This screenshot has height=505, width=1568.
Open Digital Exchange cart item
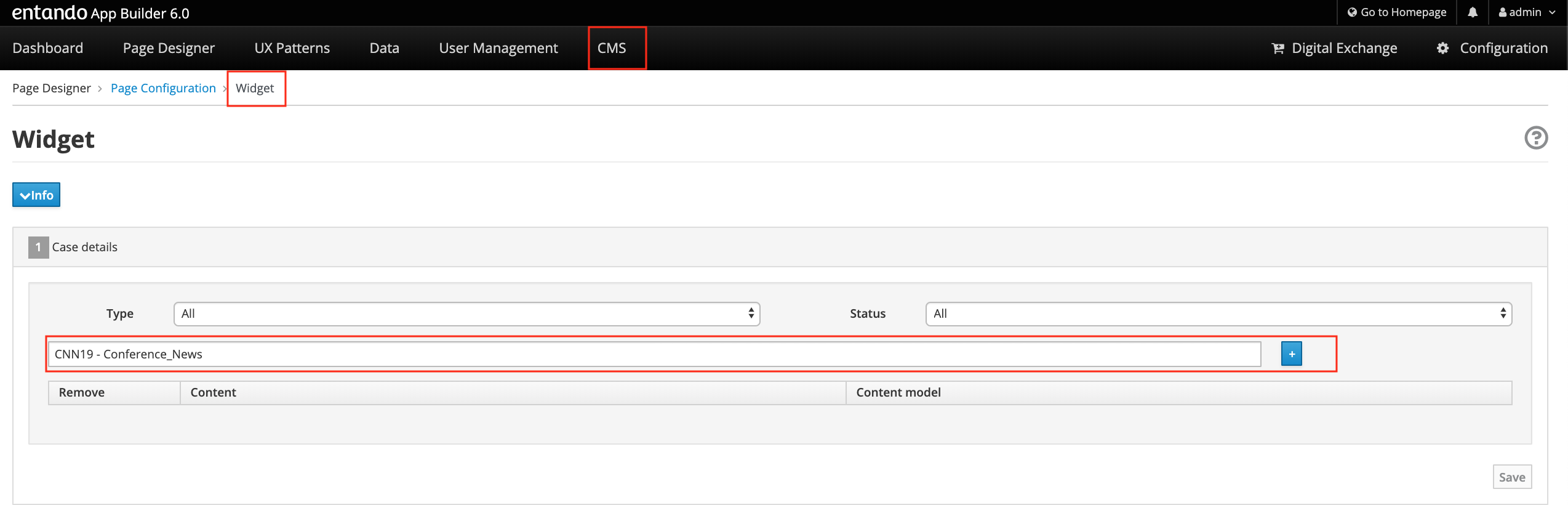coord(1334,48)
